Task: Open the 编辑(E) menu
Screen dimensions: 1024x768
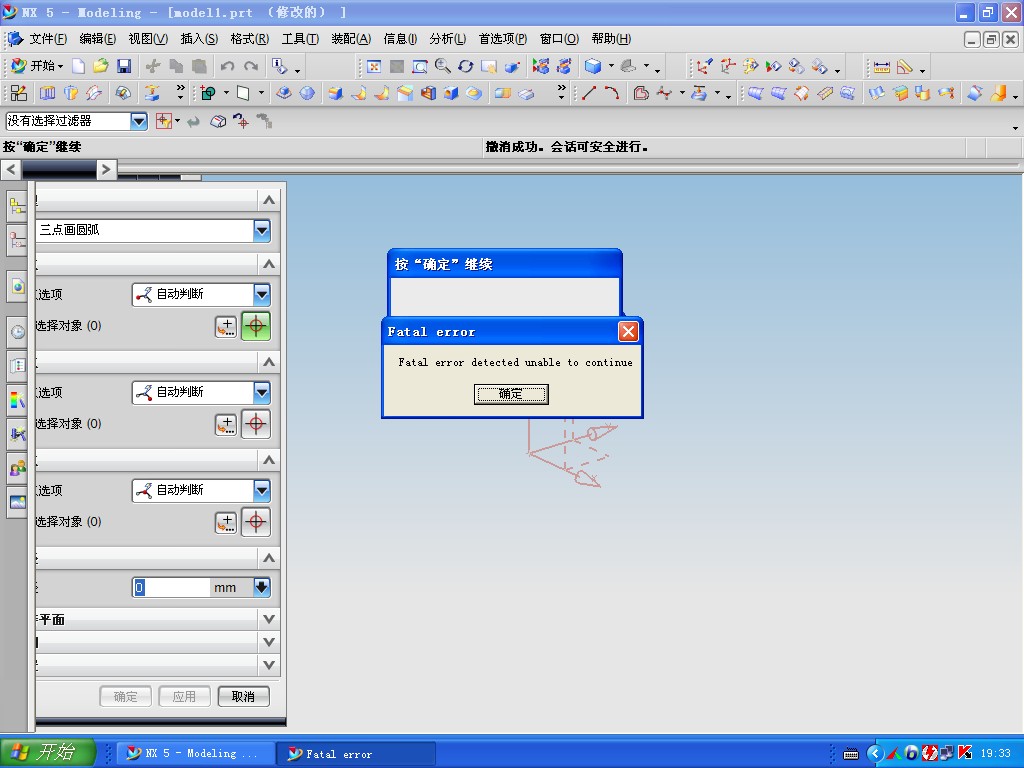Action: (x=97, y=39)
